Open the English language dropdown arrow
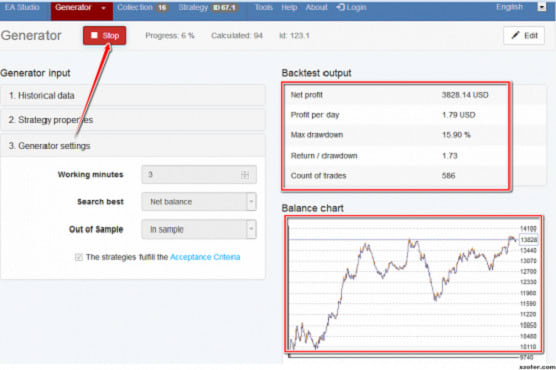The width and height of the screenshot is (556, 370). click(x=541, y=7)
